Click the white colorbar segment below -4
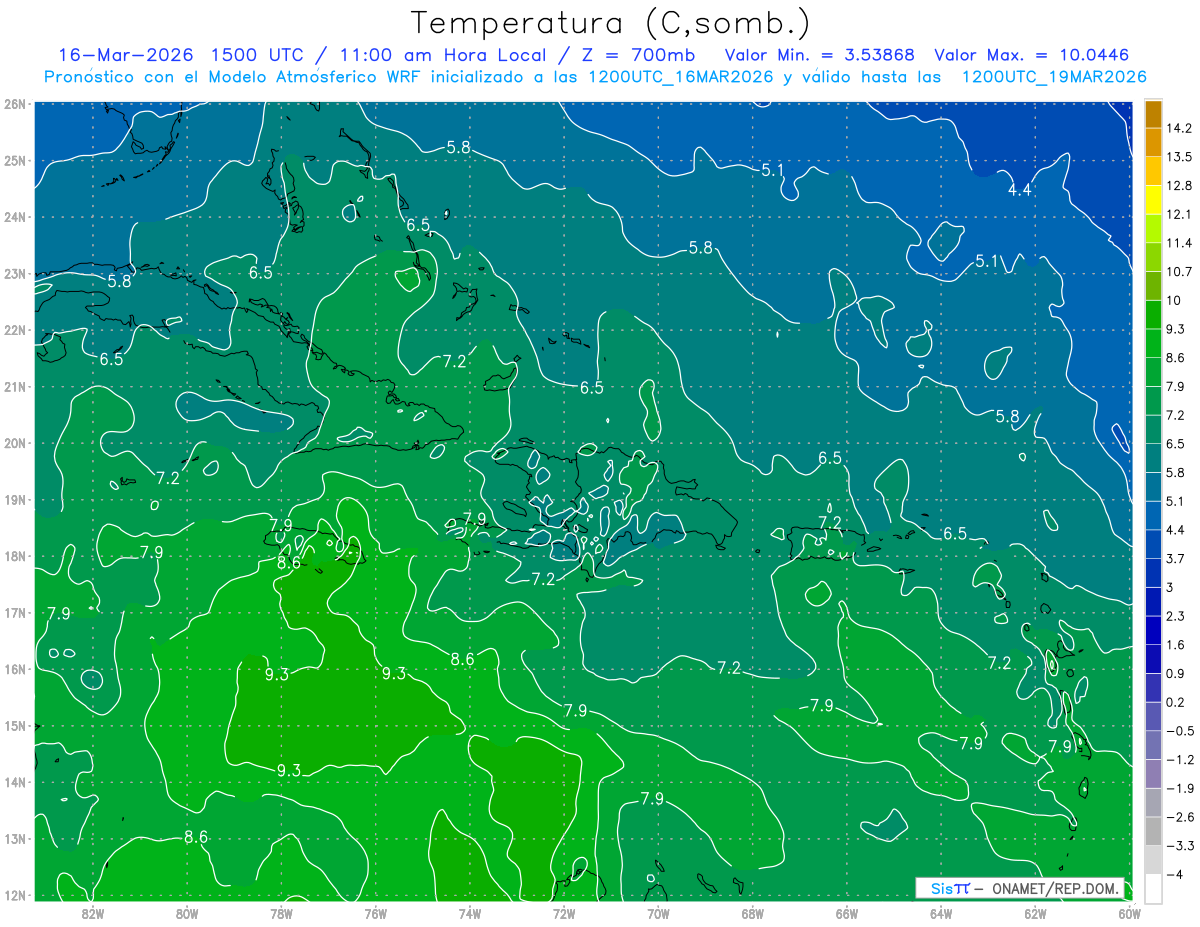 pos(1154,888)
